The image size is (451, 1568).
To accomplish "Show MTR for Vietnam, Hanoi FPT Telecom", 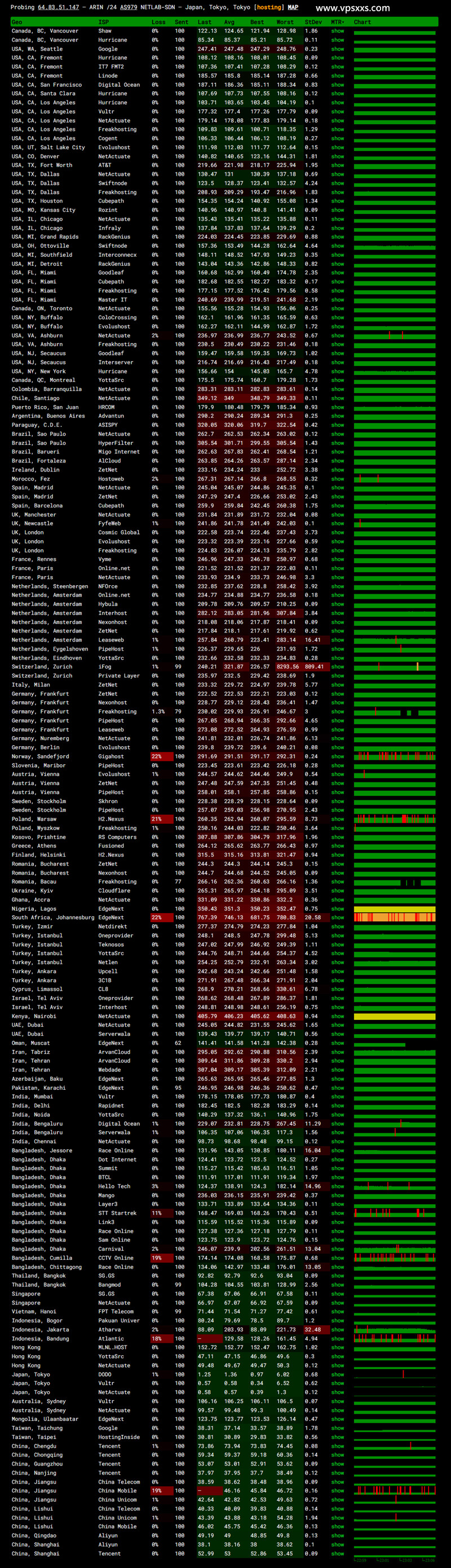I will [337, 1312].
